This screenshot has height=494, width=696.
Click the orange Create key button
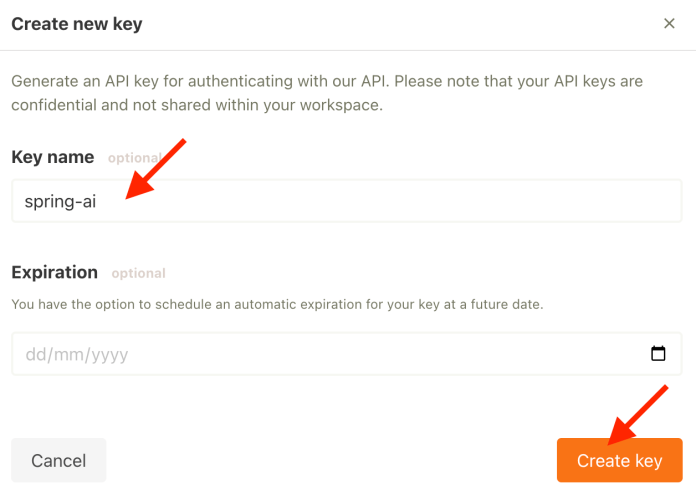coord(619,460)
